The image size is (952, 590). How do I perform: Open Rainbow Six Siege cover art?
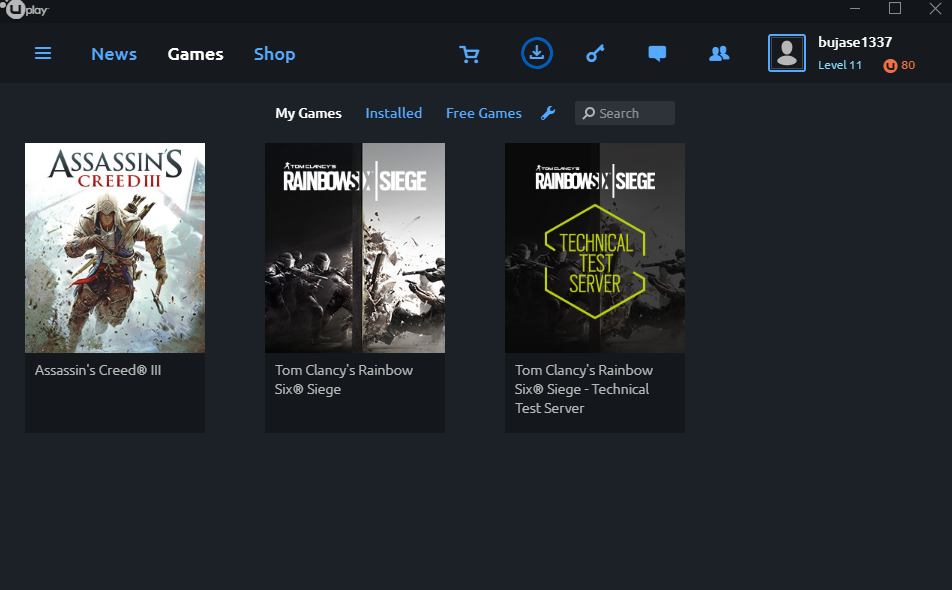click(355, 248)
